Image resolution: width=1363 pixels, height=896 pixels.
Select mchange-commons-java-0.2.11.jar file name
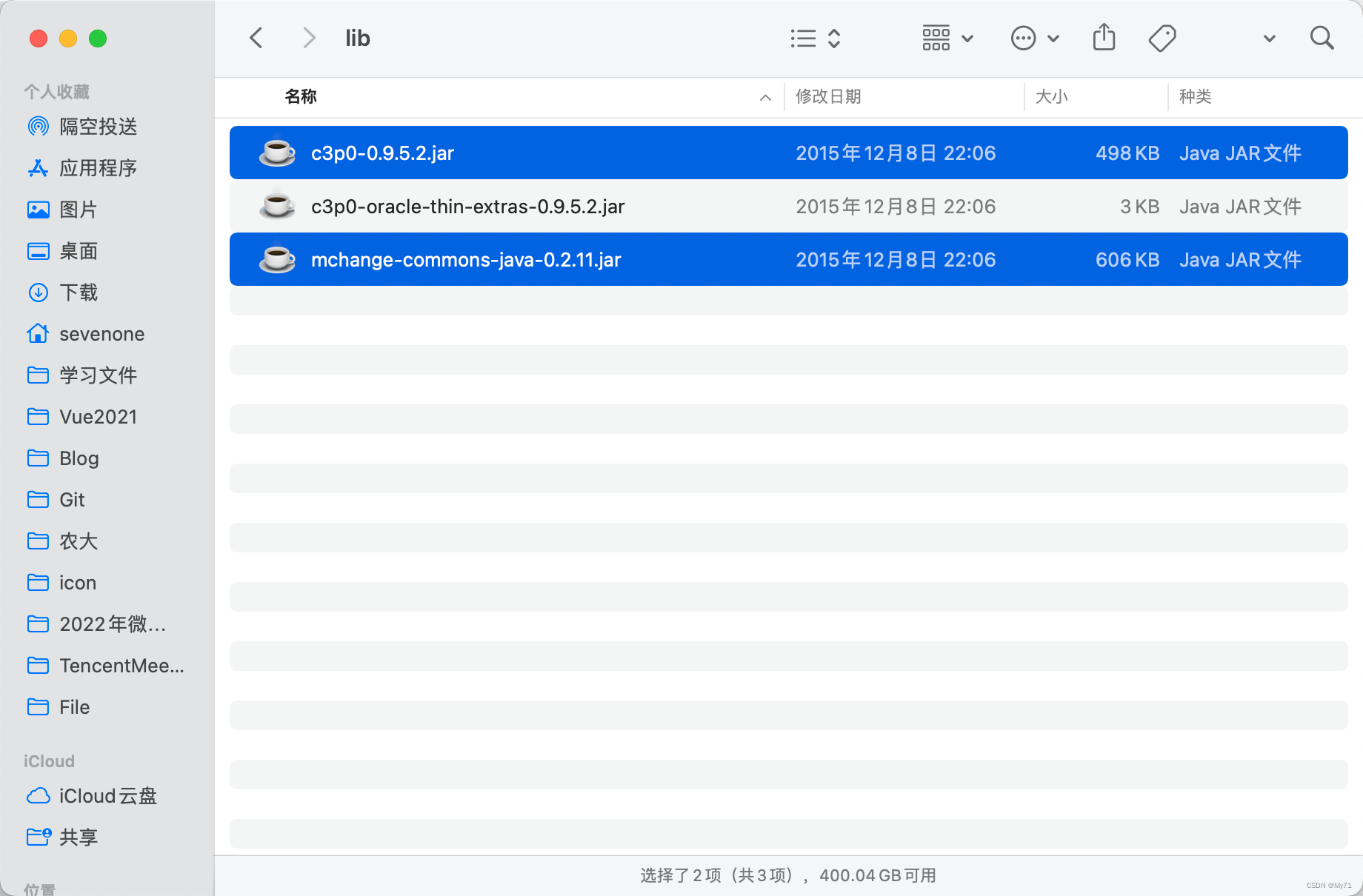click(x=466, y=260)
